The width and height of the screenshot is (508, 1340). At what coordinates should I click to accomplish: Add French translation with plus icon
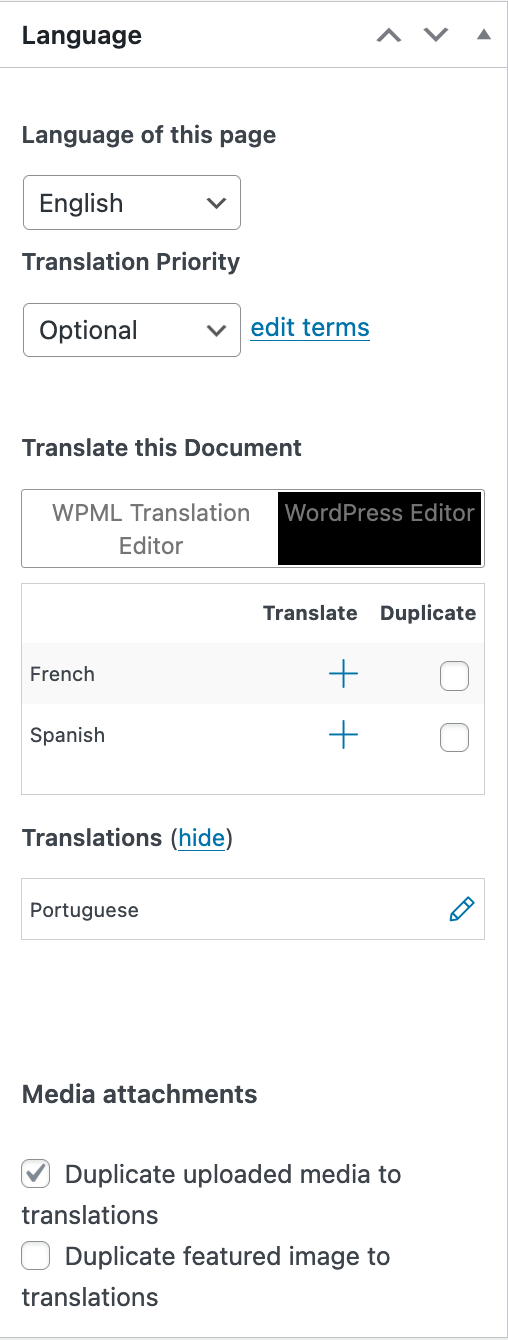343,675
